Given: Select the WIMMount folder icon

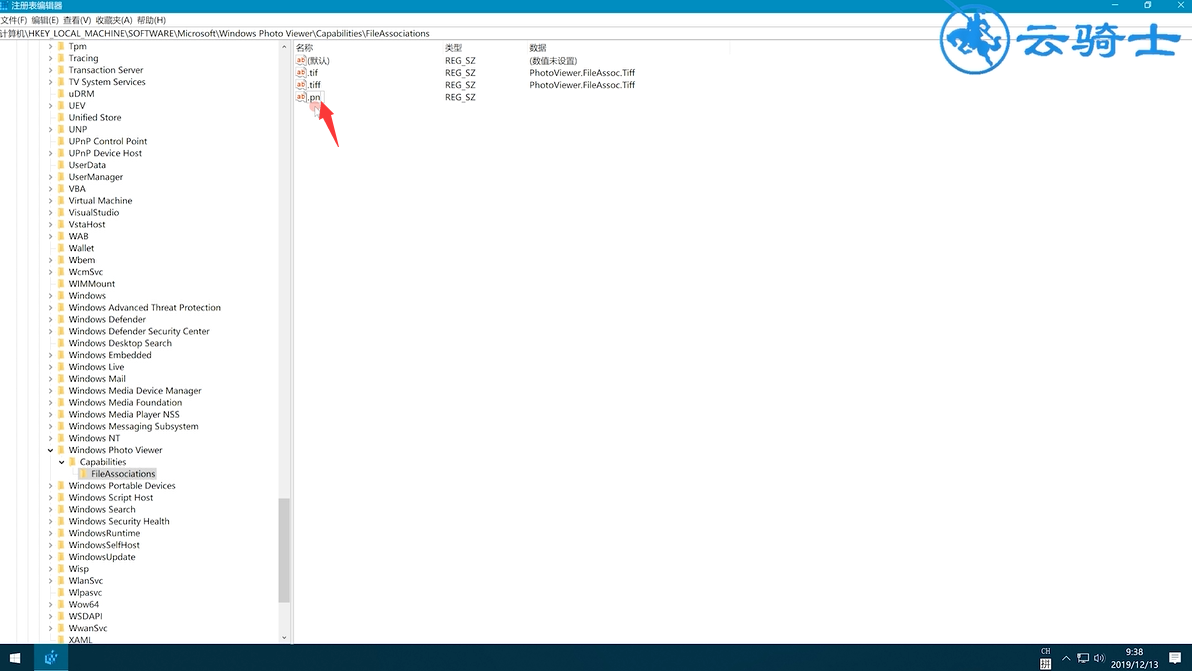Looking at the screenshot, I should pos(62,284).
